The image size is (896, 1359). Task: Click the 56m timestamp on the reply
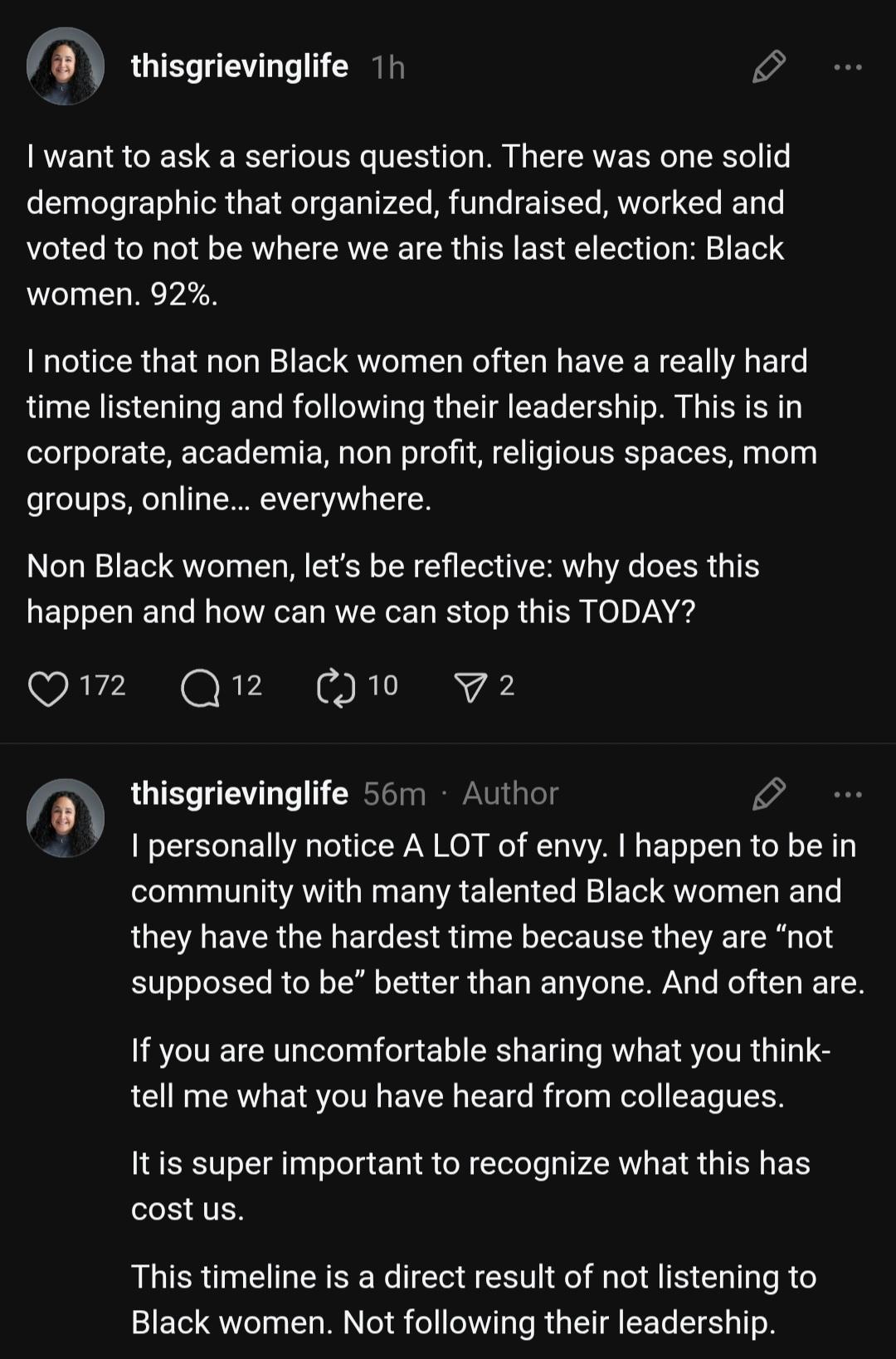tap(394, 794)
